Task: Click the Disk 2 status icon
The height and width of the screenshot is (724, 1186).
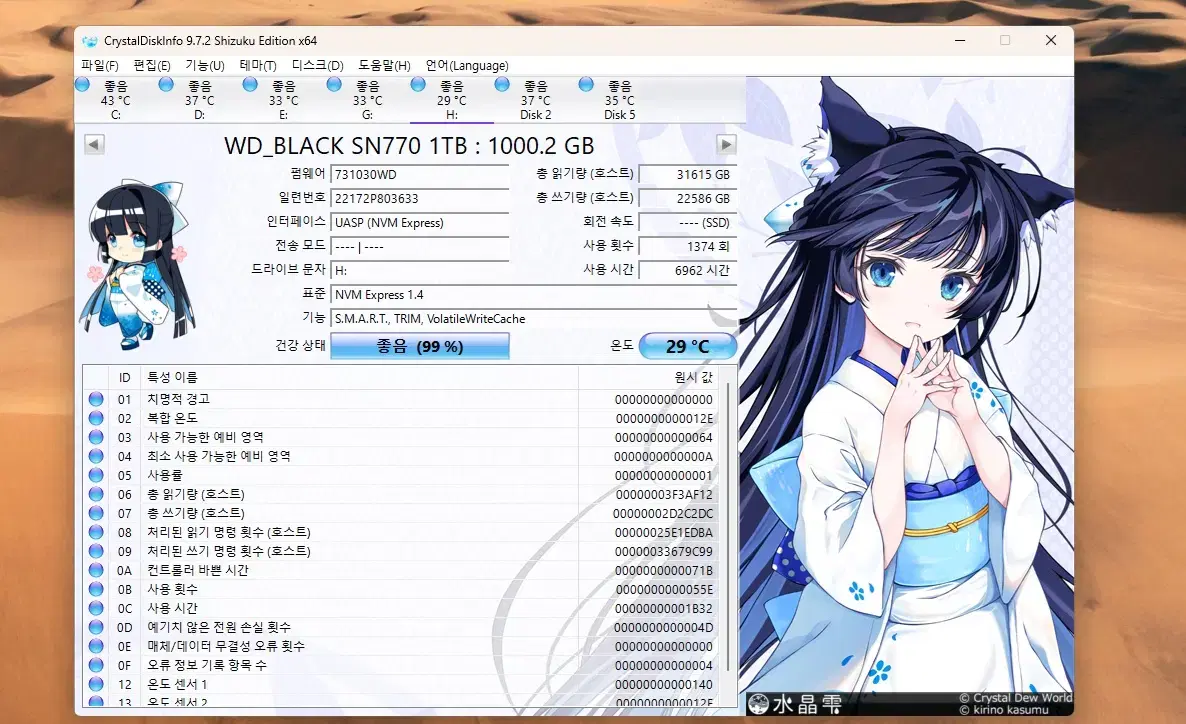Action: point(502,85)
